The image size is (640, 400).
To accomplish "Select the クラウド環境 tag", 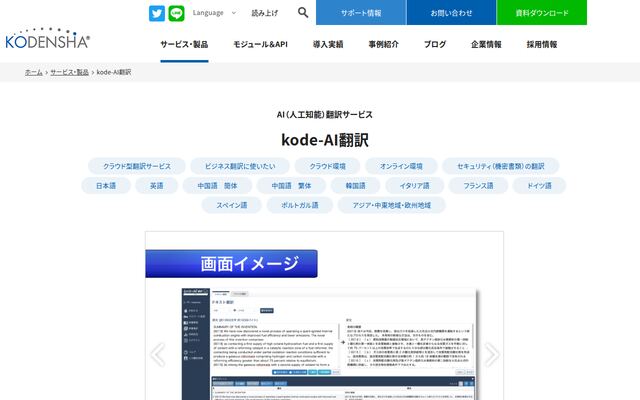I will (327, 166).
